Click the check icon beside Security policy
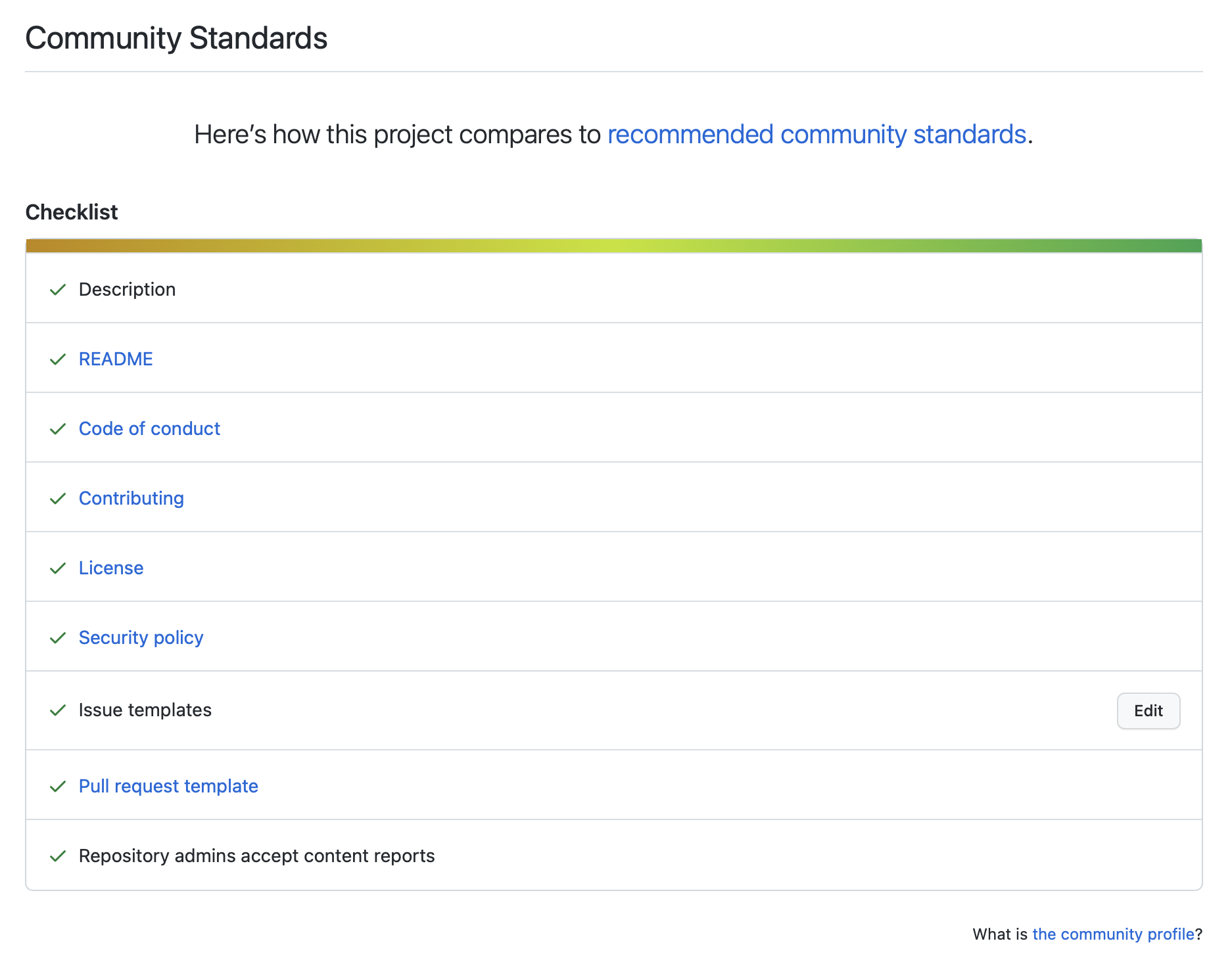Screen dimensions: 1232x962 (x=58, y=638)
